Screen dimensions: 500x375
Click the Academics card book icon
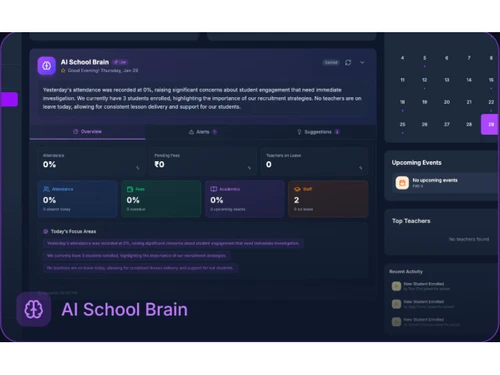(x=214, y=189)
